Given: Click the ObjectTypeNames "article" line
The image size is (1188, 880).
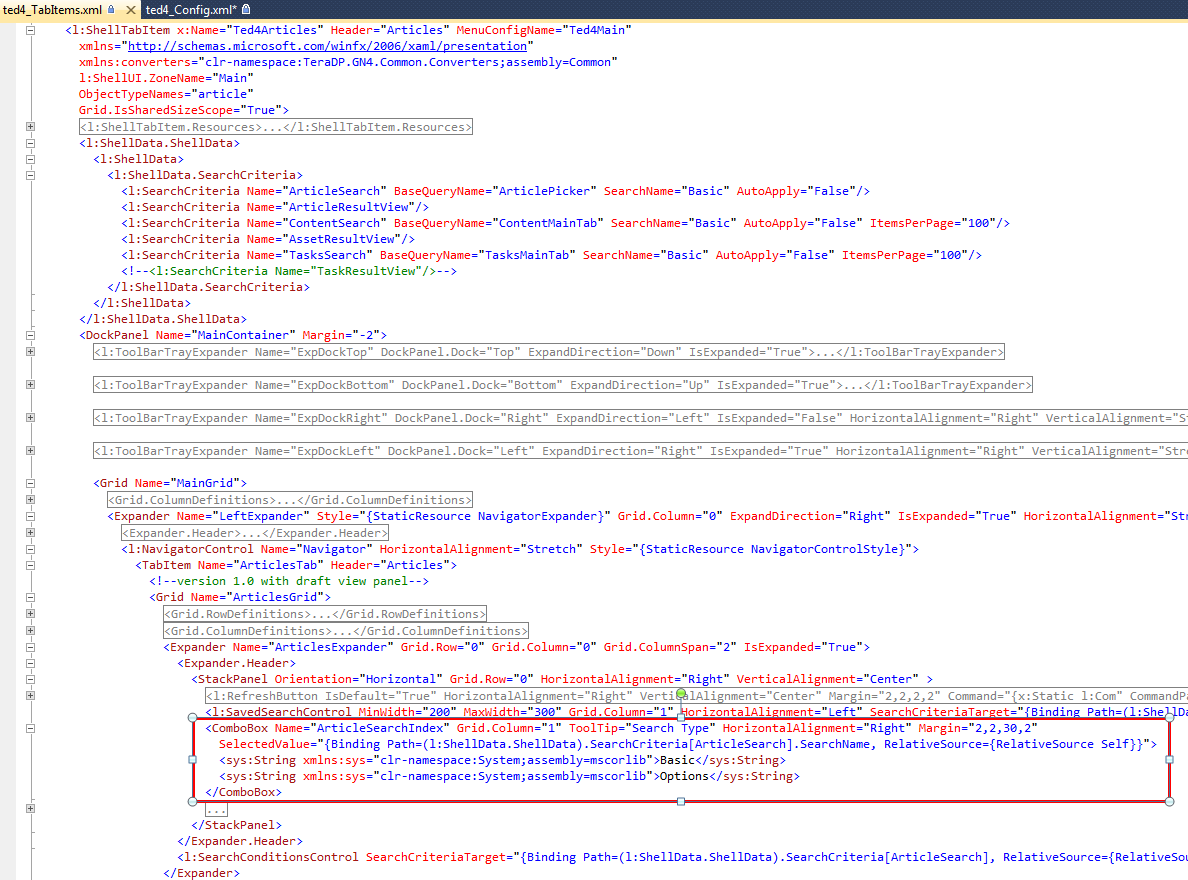Looking at the screenshot, I should (166, 94).
